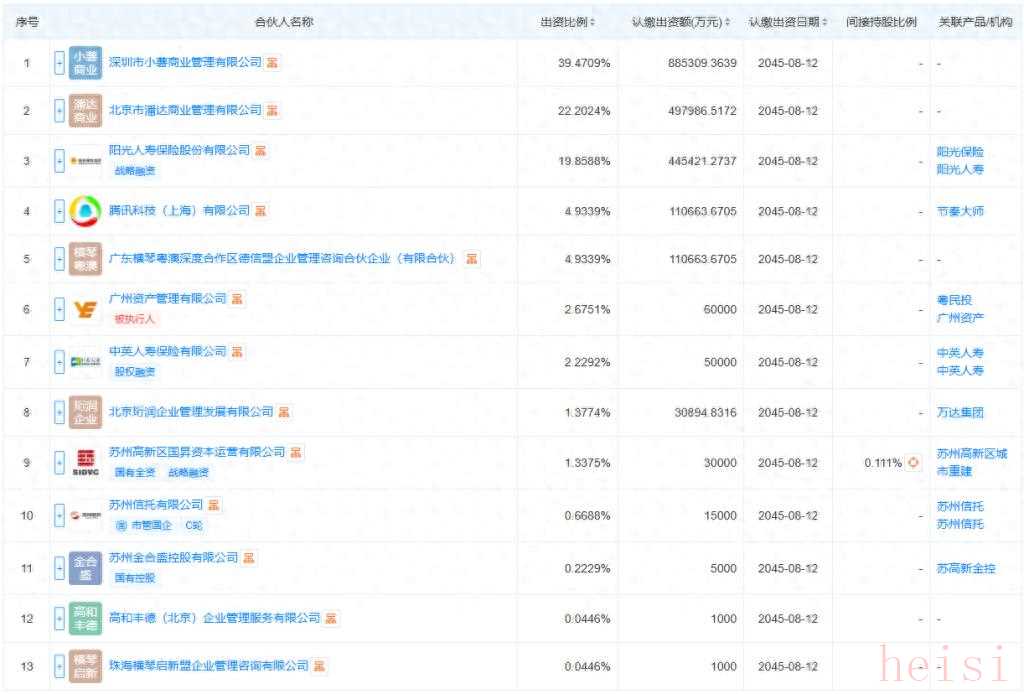The image size is (1024, 694).
Task: Expand row 1 深圳市小善商业管理 plus toggle
Action: [59, 63]
